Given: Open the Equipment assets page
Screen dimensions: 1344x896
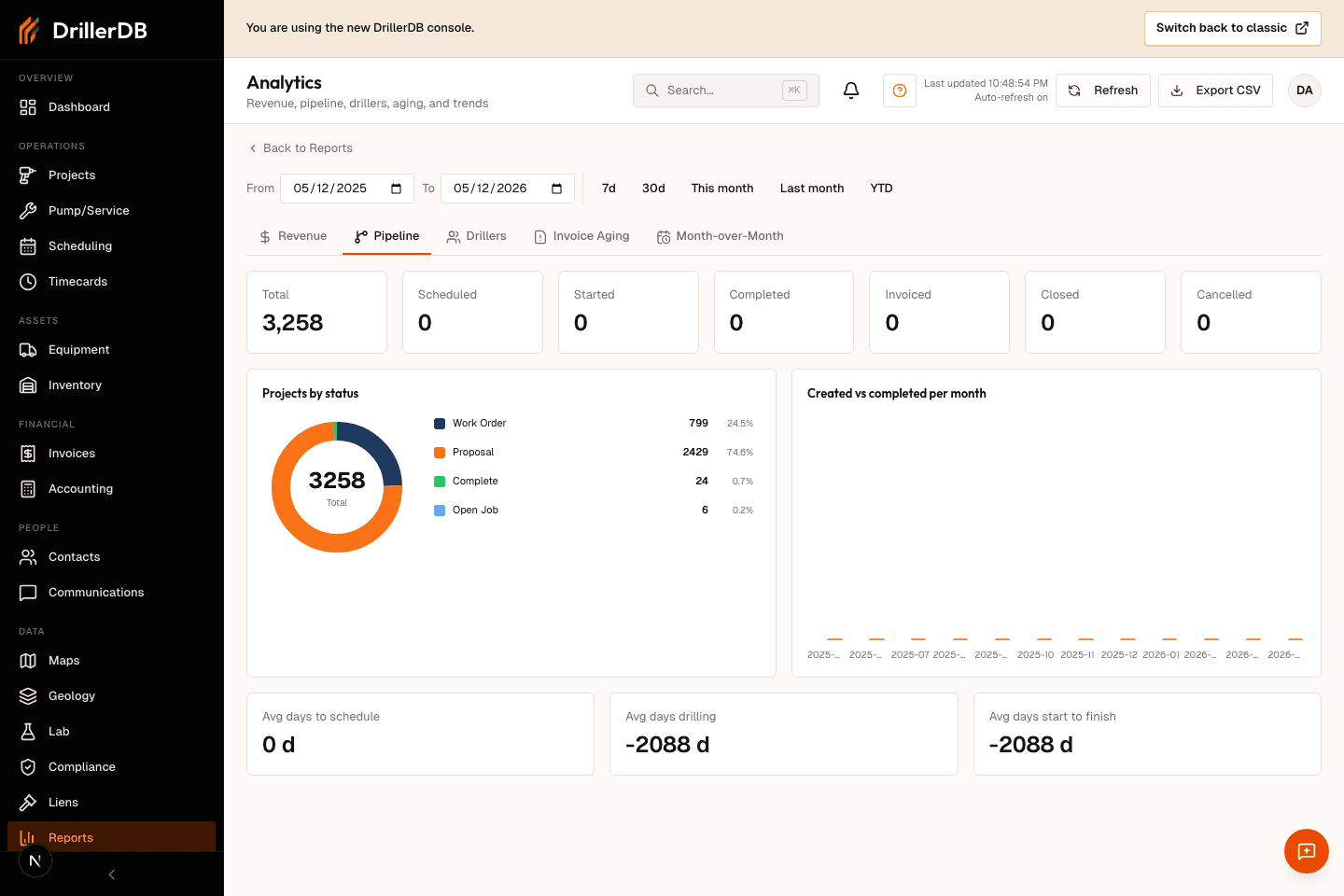Looking at the screenshot, I should pos(111,350).
